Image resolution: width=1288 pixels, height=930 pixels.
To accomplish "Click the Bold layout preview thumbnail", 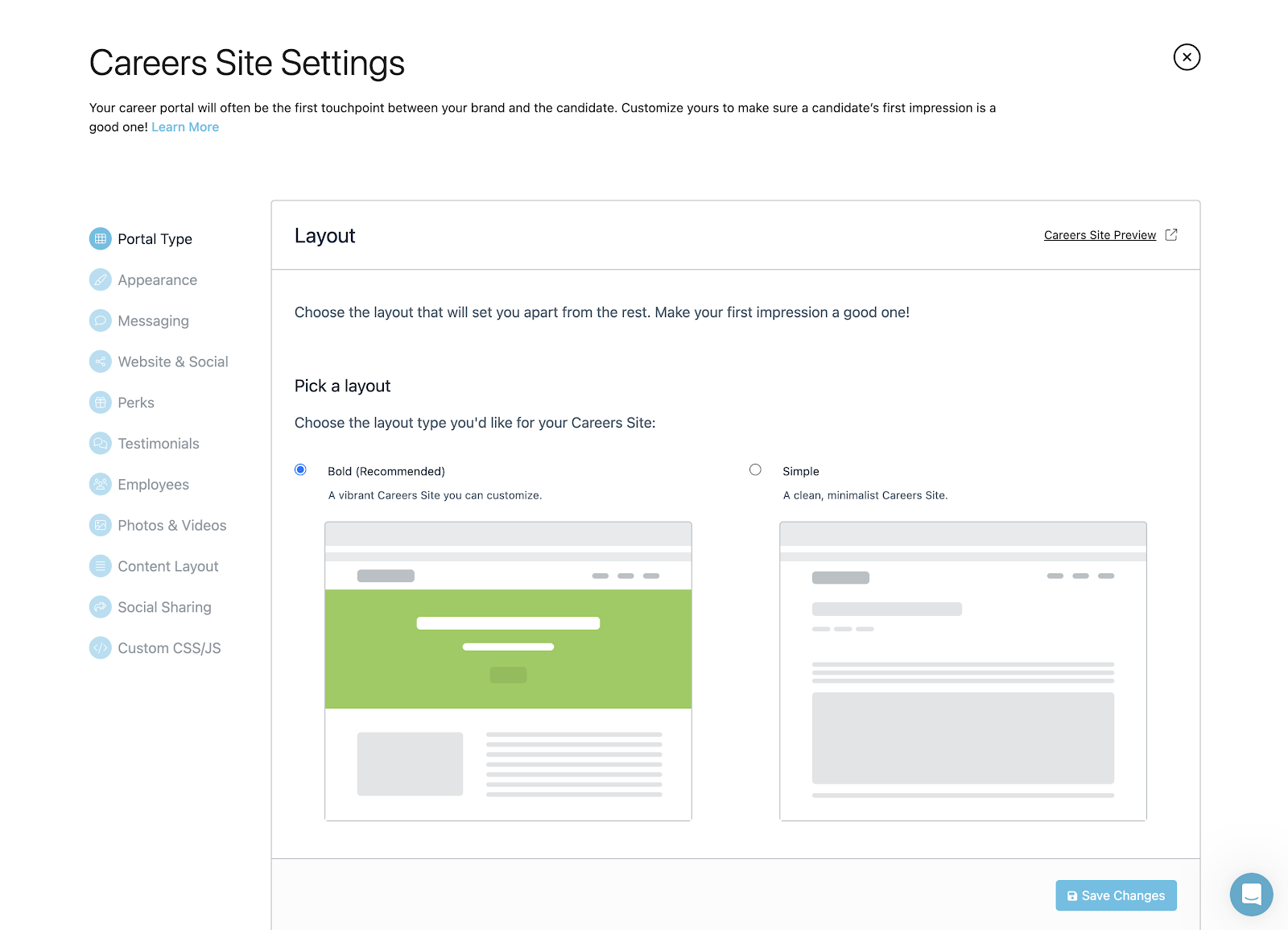I will 508,671.
